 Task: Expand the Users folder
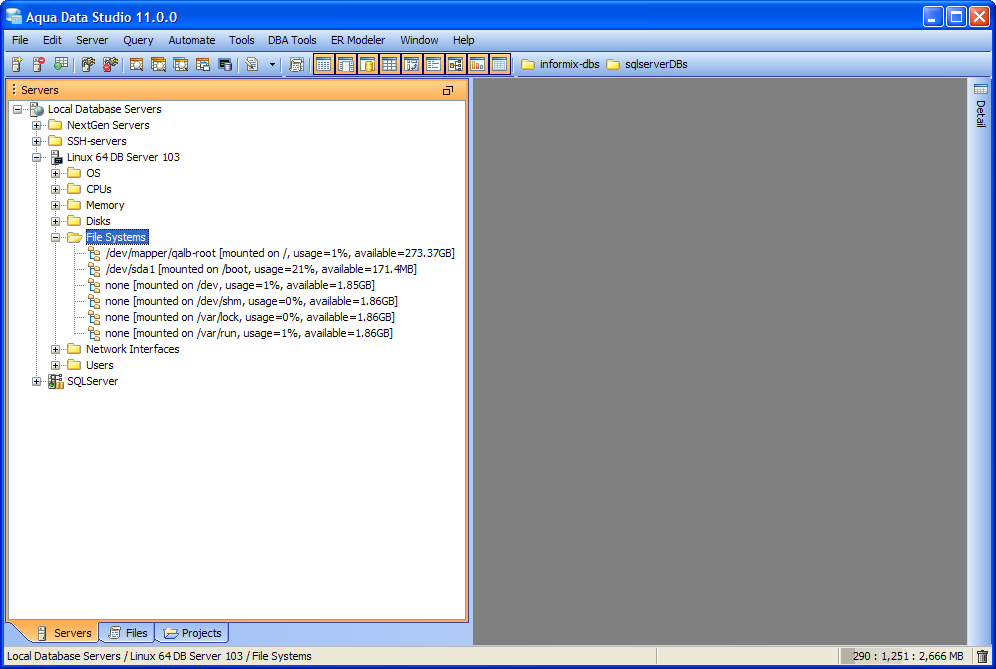[55, 365]
